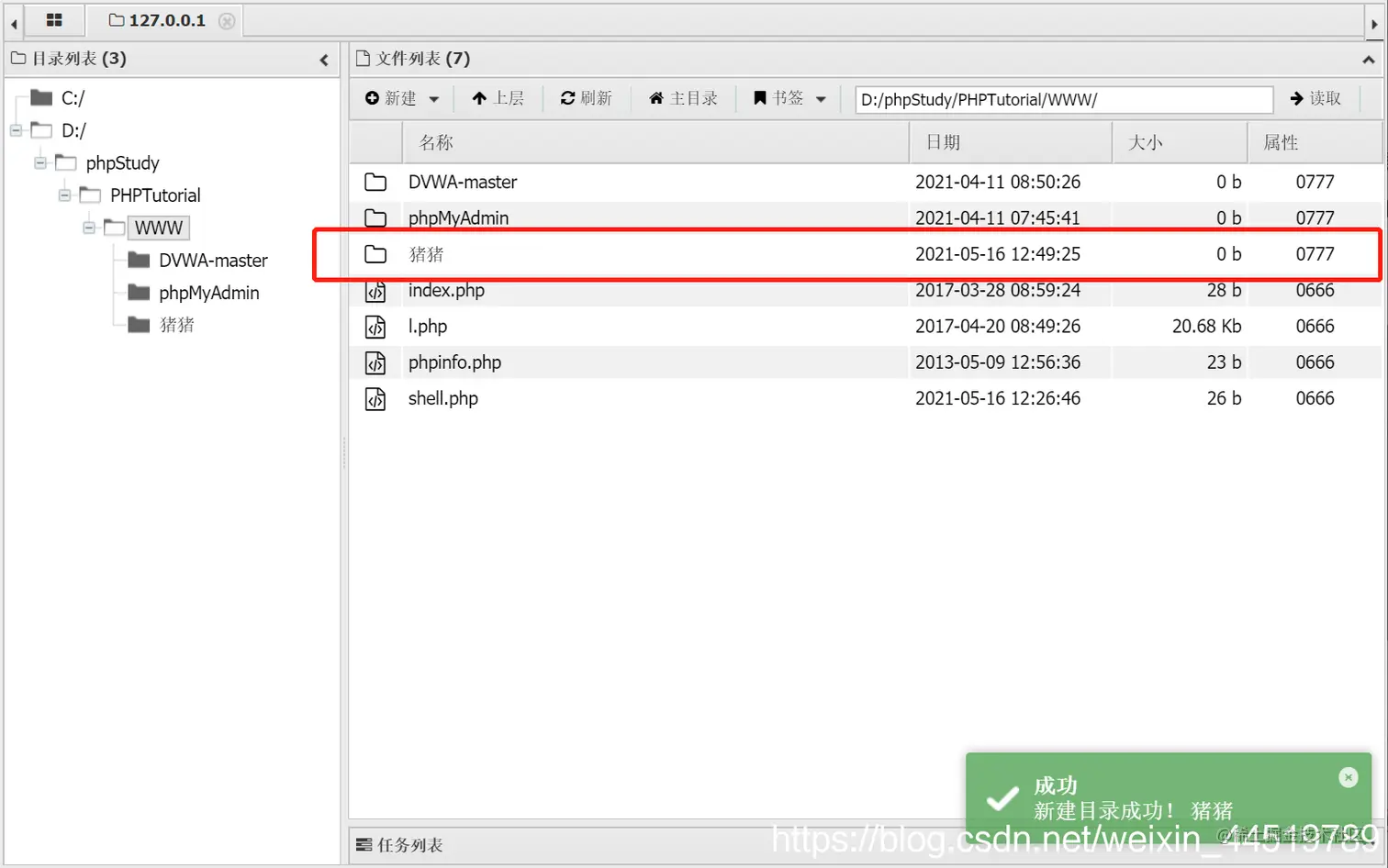Go to home directory 主目录
This screenshot has height=868, width=1388.
click(x=683, y=98)
